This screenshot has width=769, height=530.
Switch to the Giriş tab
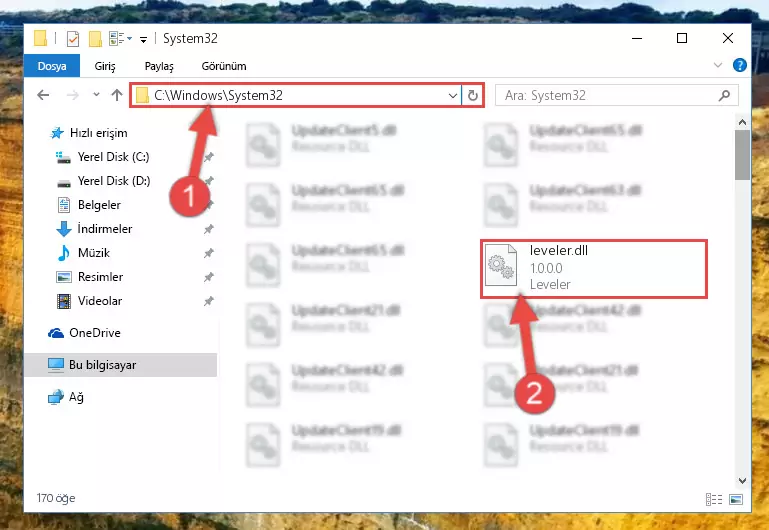[x=105, y=66]
